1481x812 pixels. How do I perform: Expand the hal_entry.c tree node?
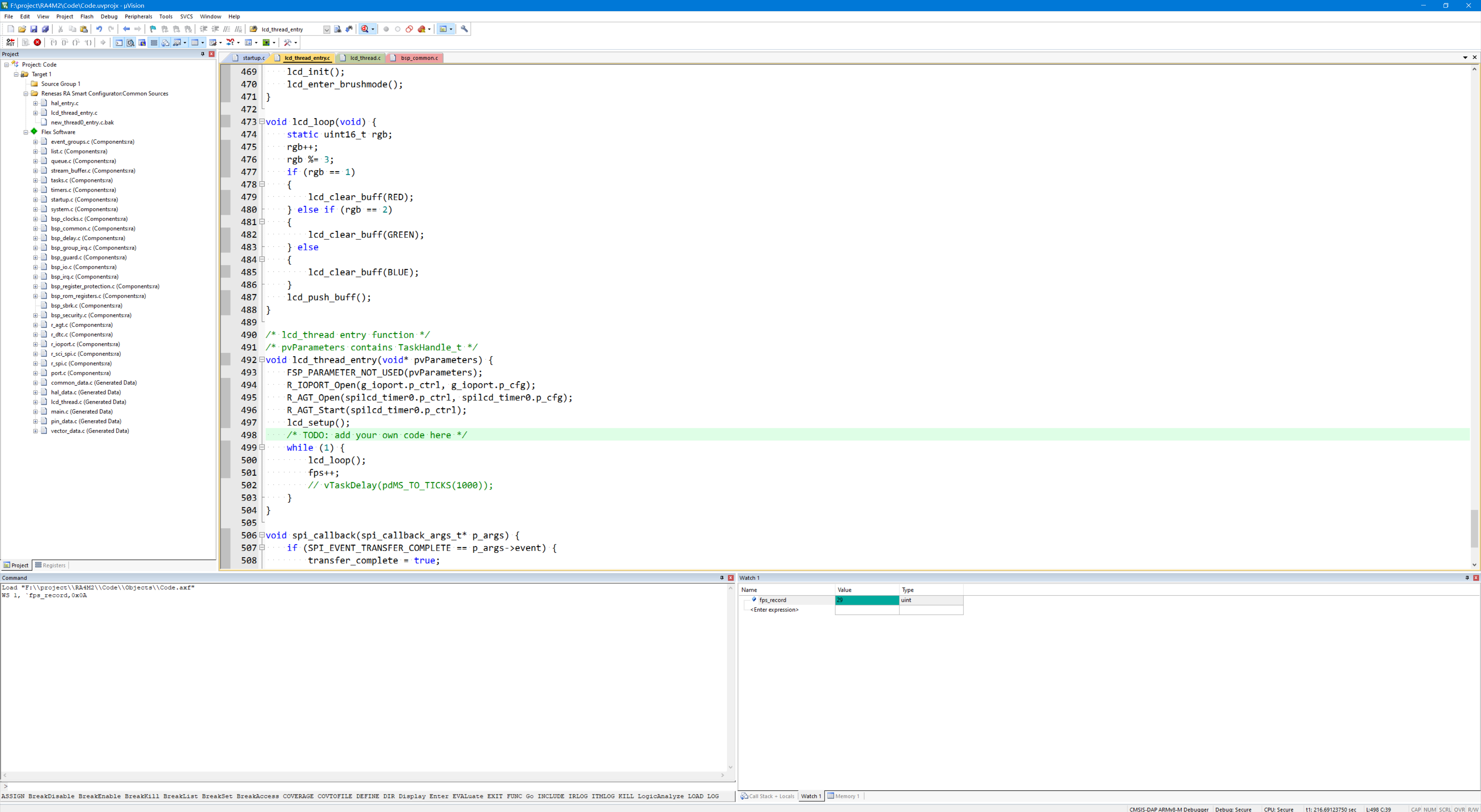coord(35,103)
